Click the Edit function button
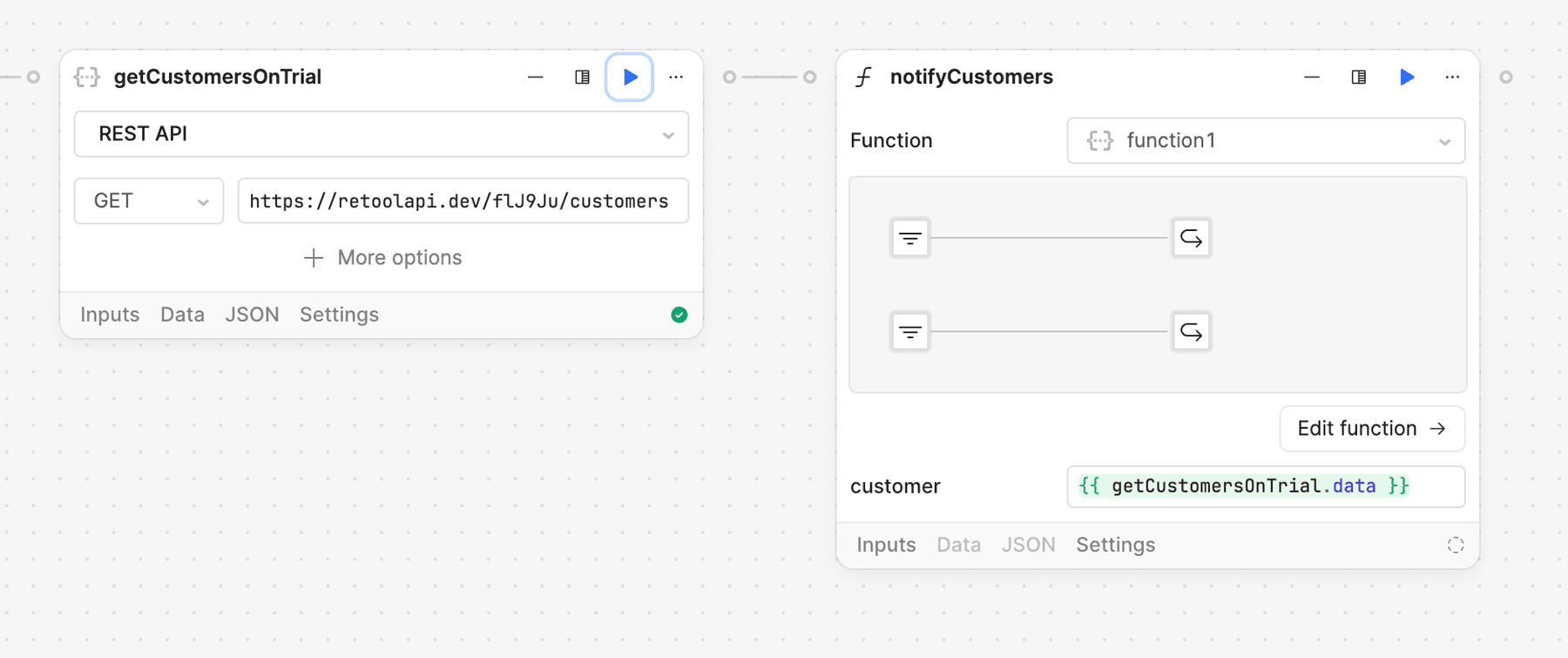This screenshot has width=1568, height=658. coord(1371,429)
